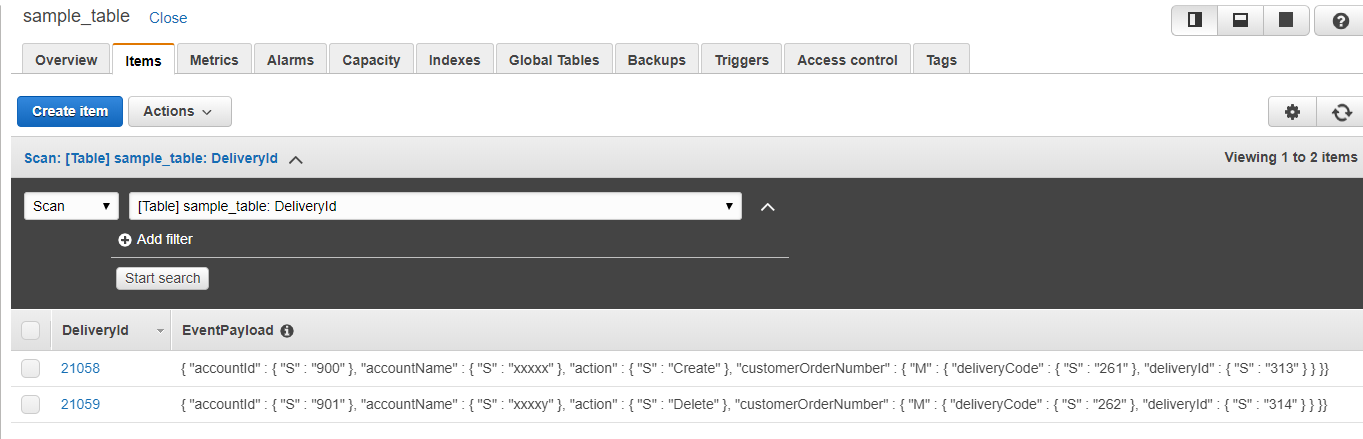Viewport: 1363px width, 439px height.
Task: Open table settings gear icon
Action: pos(1292,112)
